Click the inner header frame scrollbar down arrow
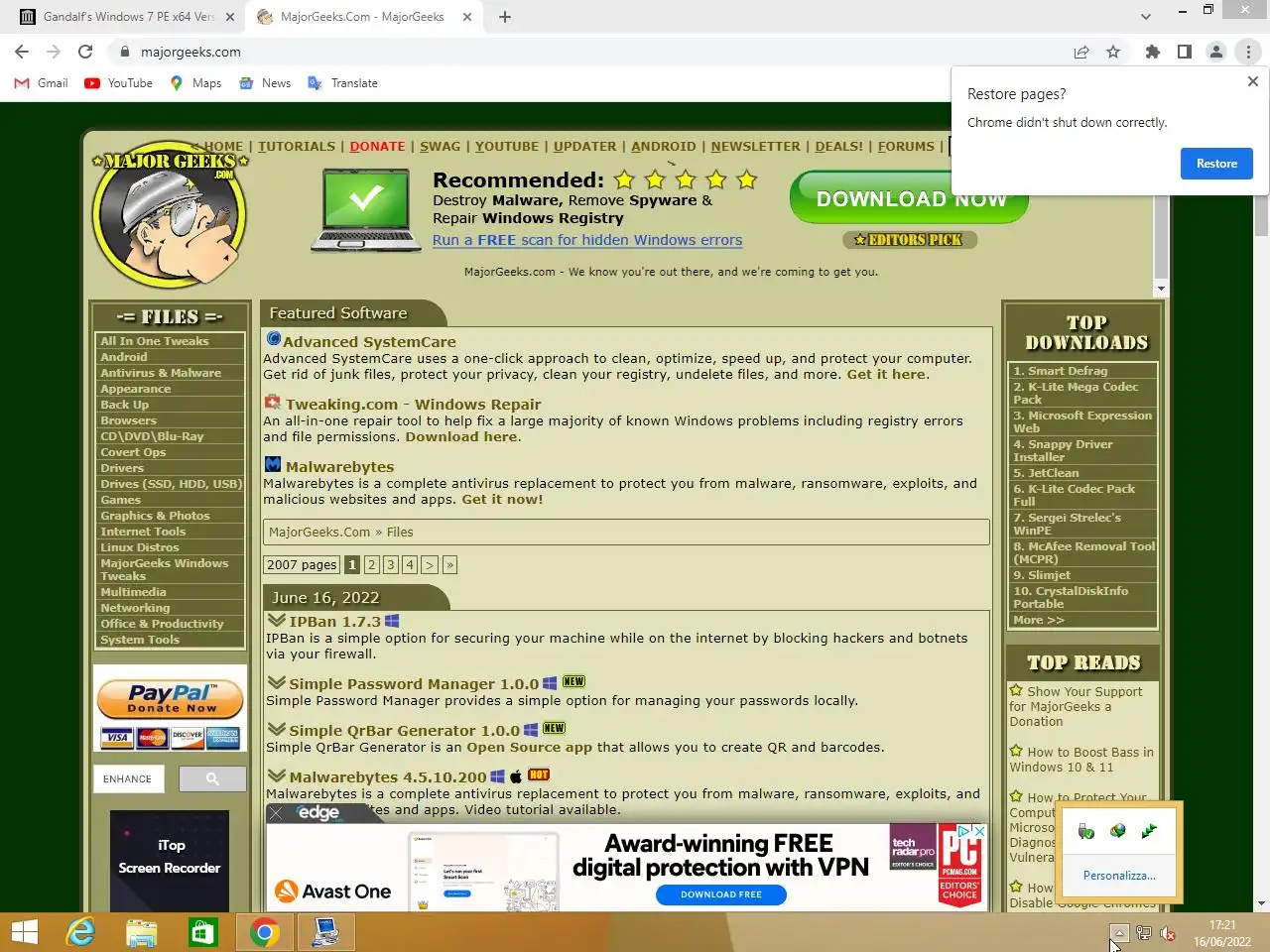 [1161, 289]
